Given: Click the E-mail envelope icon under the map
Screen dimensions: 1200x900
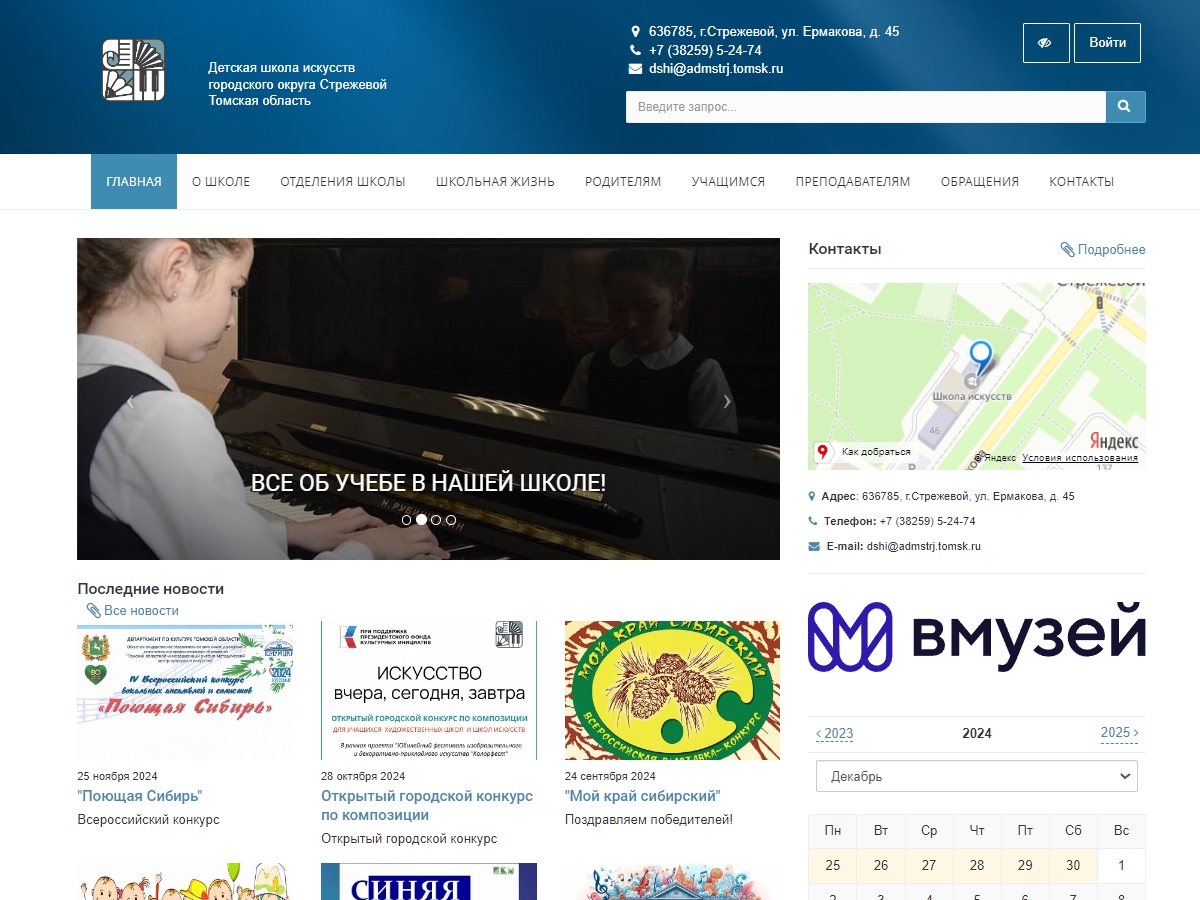Looking at the screenshot, I should tap(814, 547).
